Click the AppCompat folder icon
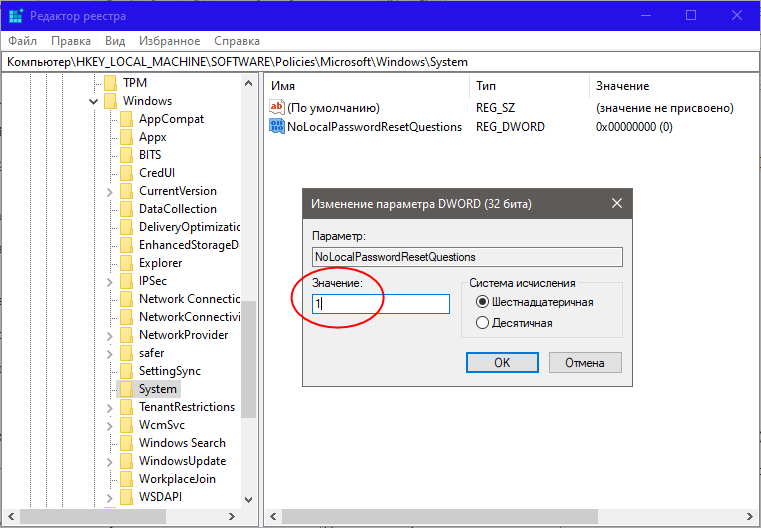 click(126, 119)
